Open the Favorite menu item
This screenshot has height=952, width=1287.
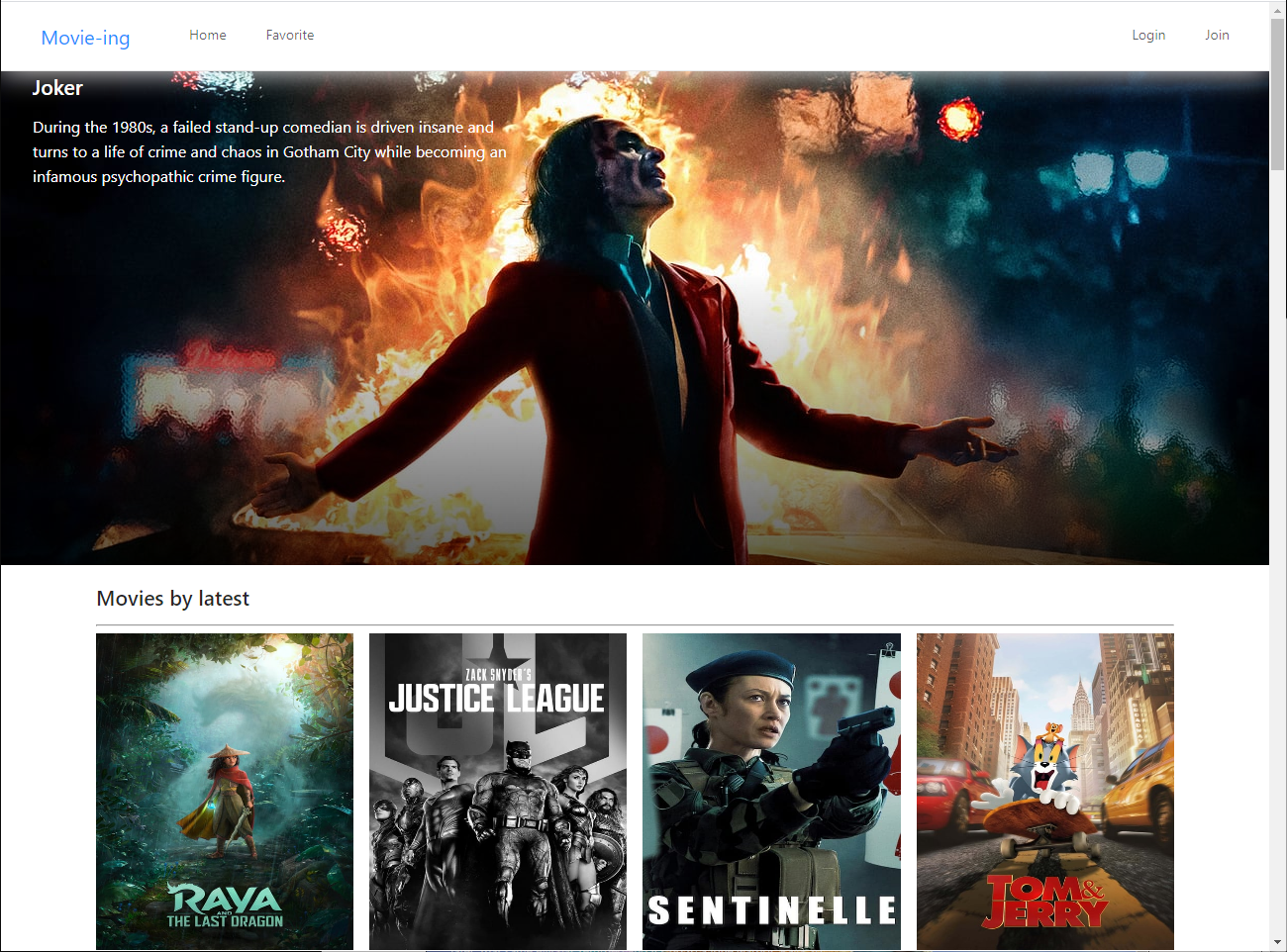[290, 35]
